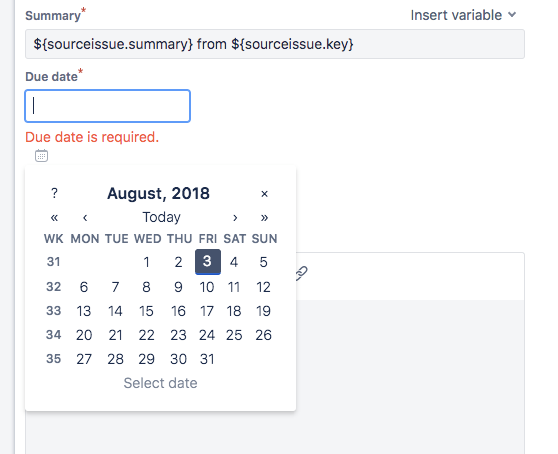Advance calendar to next month
The height and width of the screenshot is (454, 558).
coord(235,217)
